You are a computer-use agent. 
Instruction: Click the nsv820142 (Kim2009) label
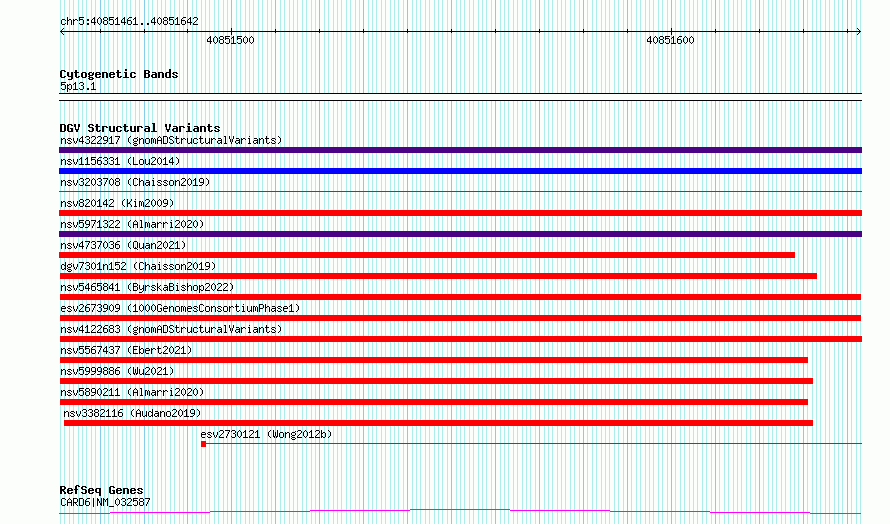[x=117, y=203]
